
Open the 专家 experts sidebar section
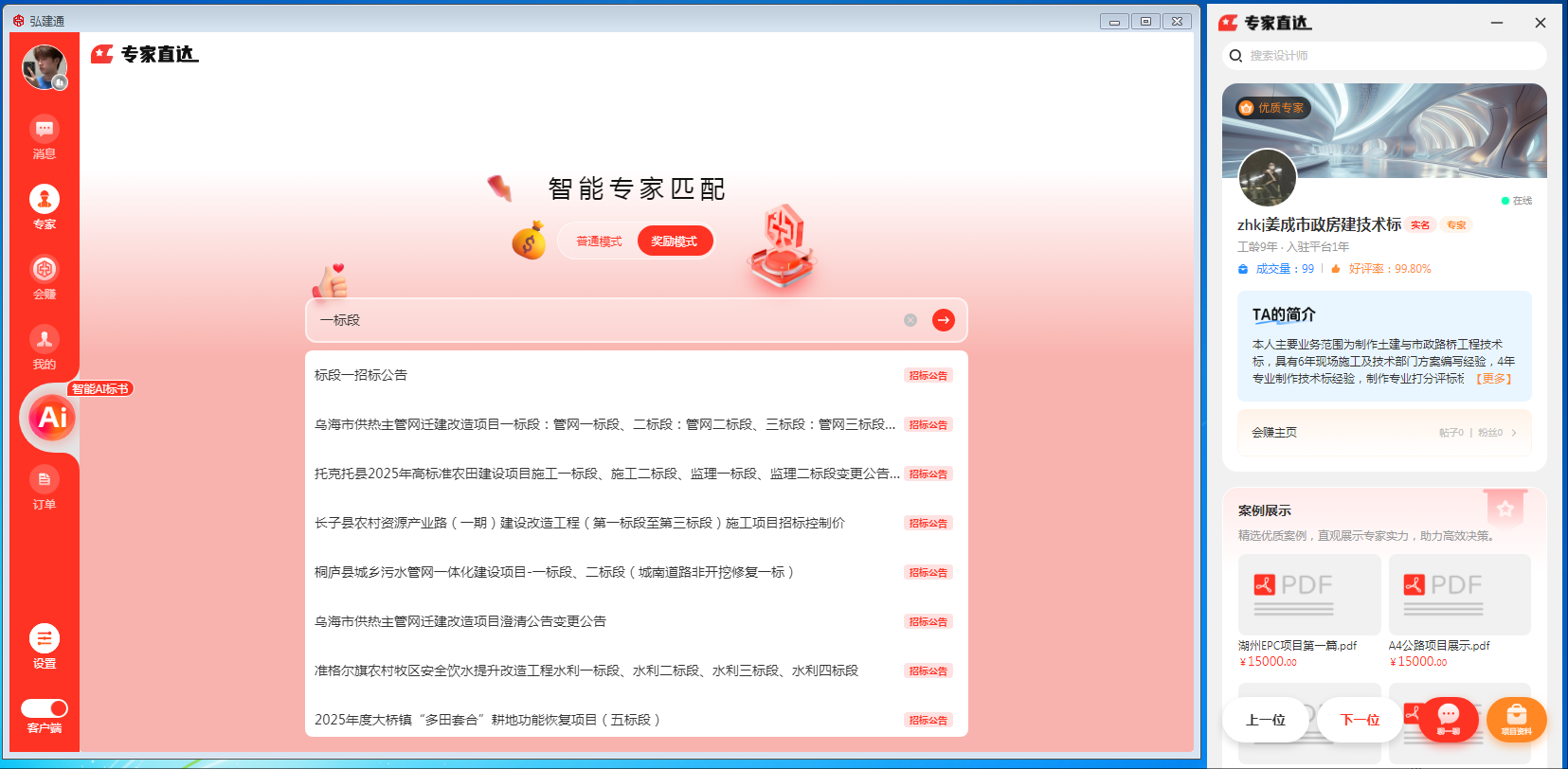tap(45, 207)
